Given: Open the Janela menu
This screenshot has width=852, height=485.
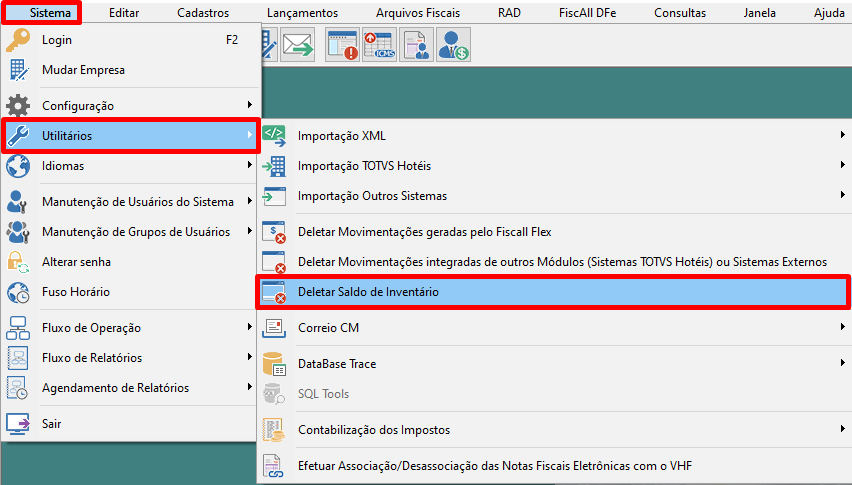Looking at the screenshot, I should click(x=760, y=12).
